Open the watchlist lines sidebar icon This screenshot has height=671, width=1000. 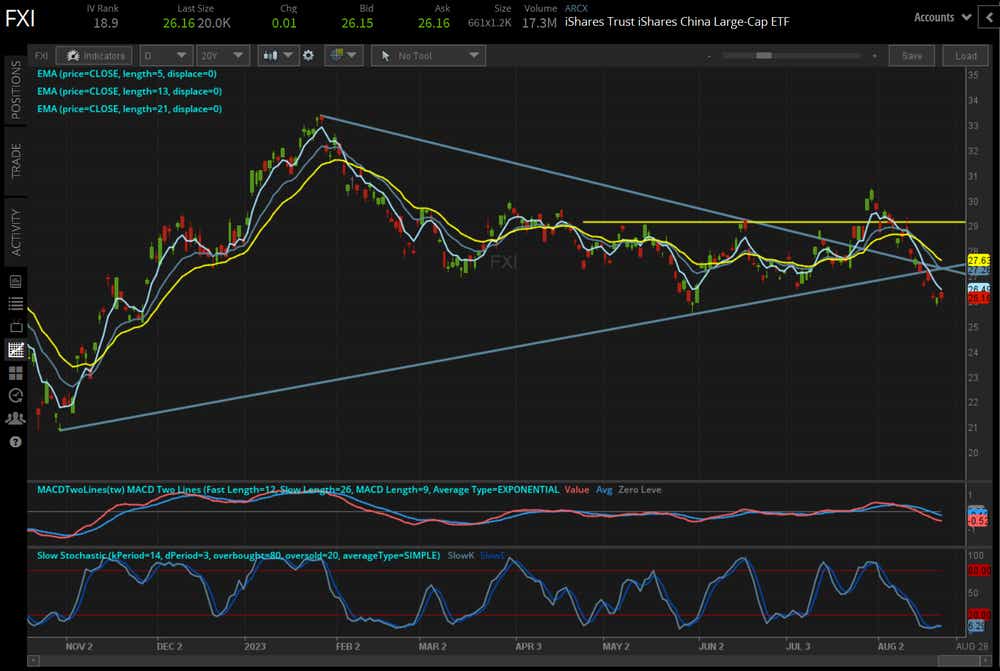tap(16, 304)
